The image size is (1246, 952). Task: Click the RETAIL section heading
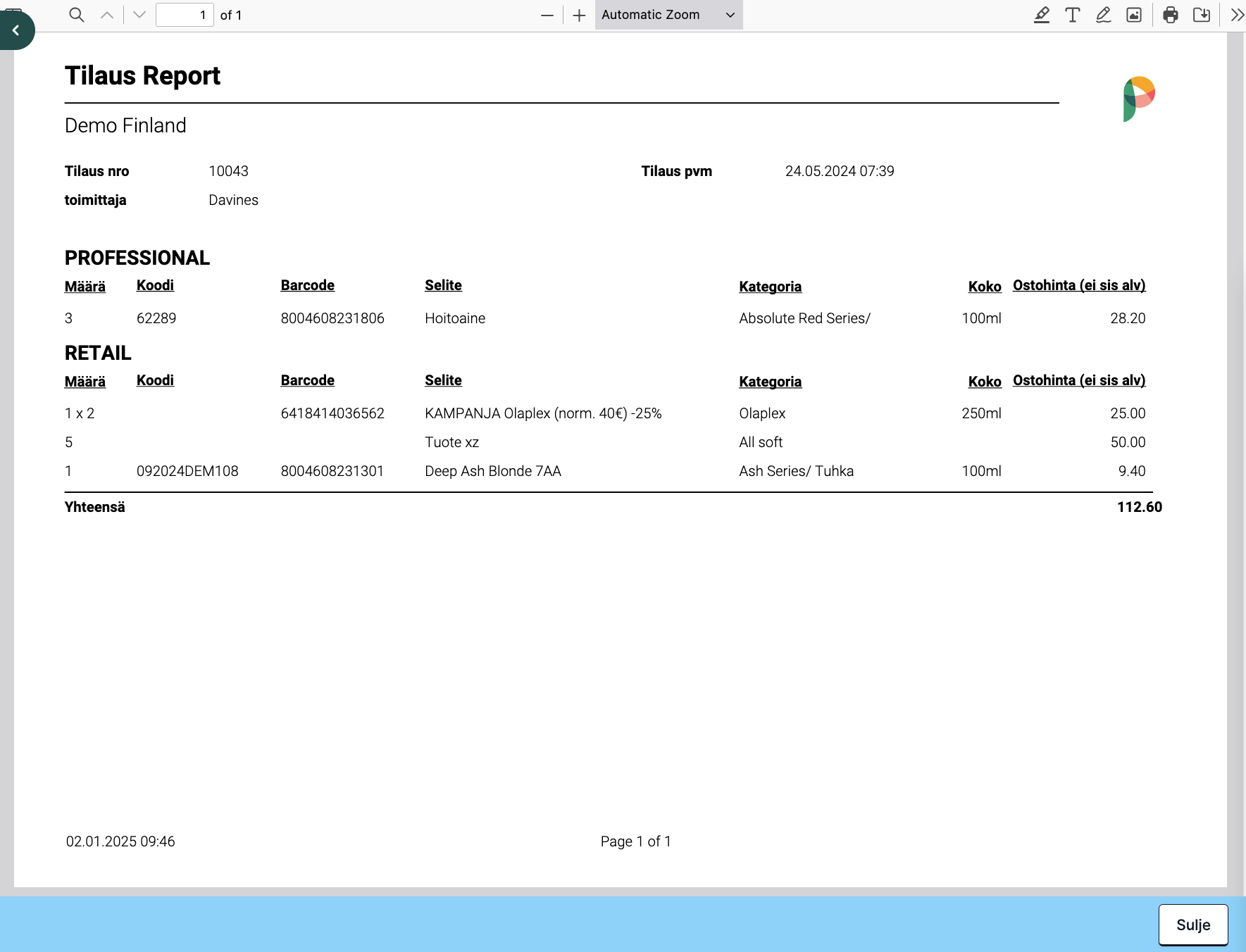coord(98,353)
